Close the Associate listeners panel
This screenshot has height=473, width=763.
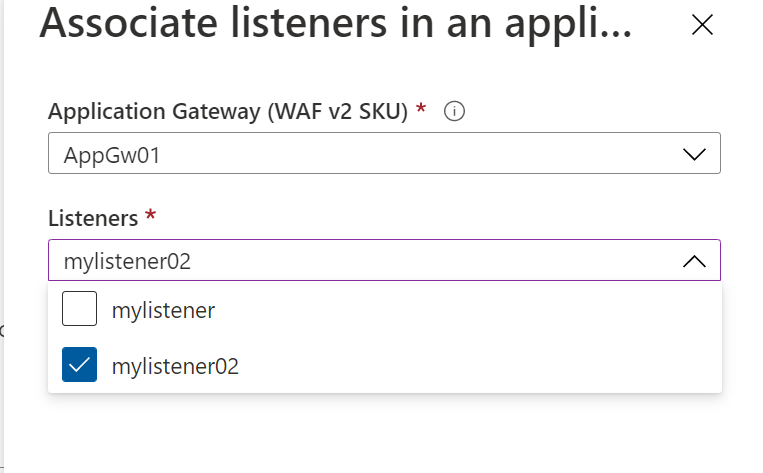[702, 26]
